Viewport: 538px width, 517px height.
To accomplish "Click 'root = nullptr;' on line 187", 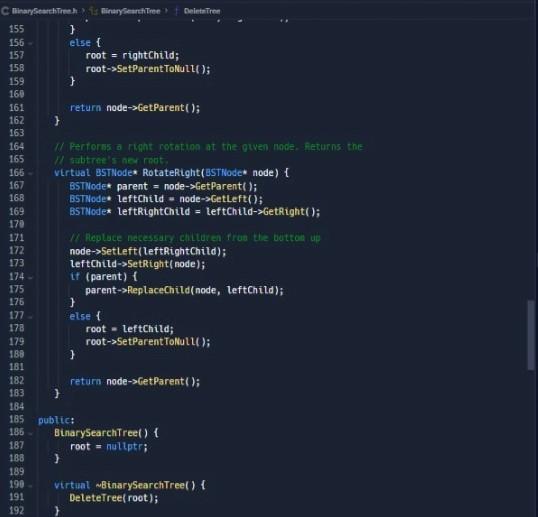I will pos(109,447).
